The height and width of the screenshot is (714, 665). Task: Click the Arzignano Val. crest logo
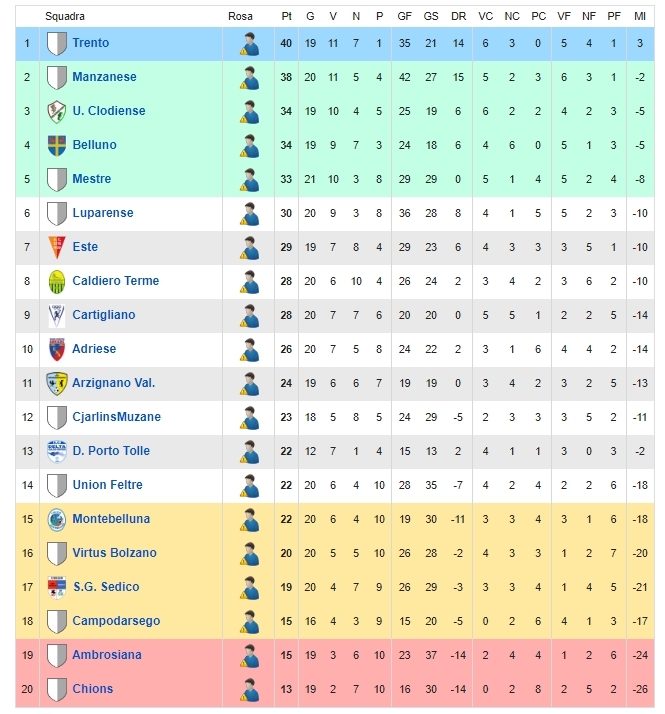point(57,383)
